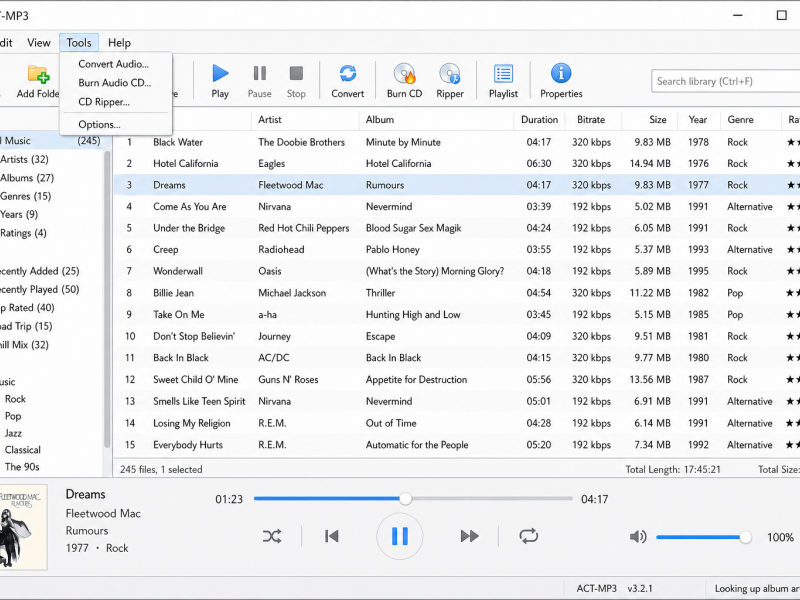This screenshot has height=600, width=800.
Task: Click the Play toolbar icon
Action: [220, 73]
